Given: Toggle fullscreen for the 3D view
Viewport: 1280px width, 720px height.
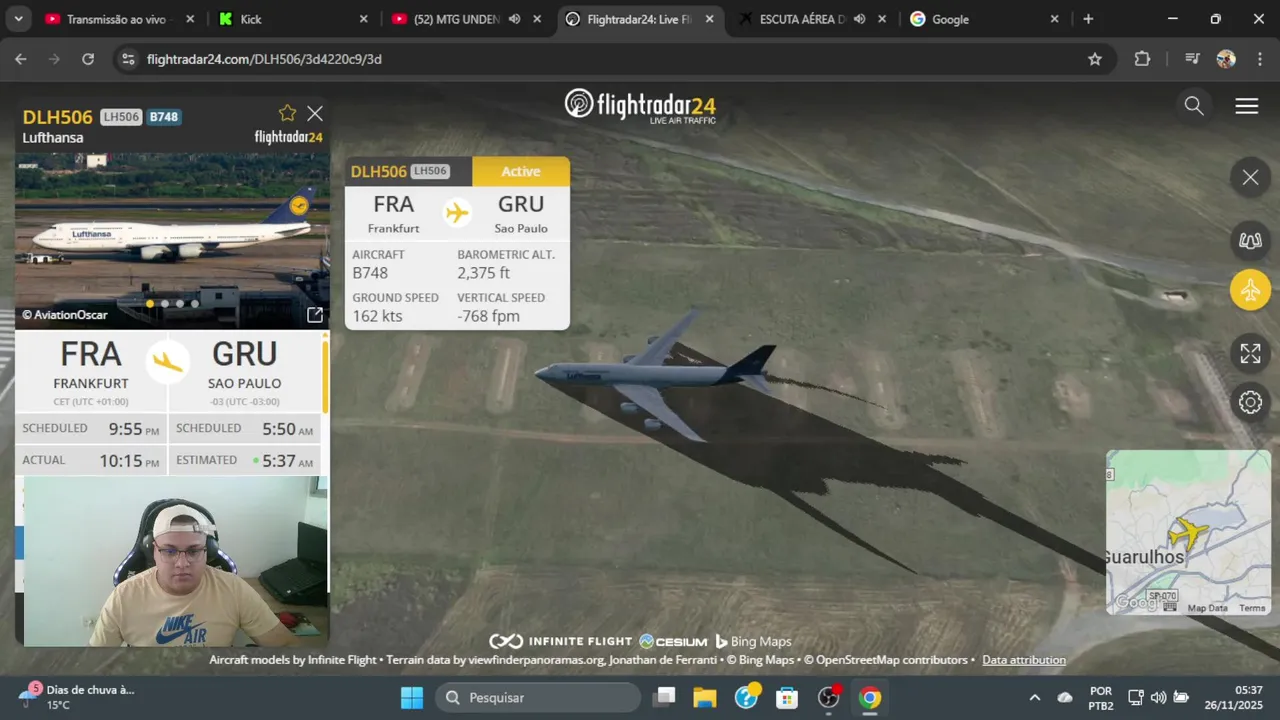Looking at the screenshot, I should (1250, 353).
